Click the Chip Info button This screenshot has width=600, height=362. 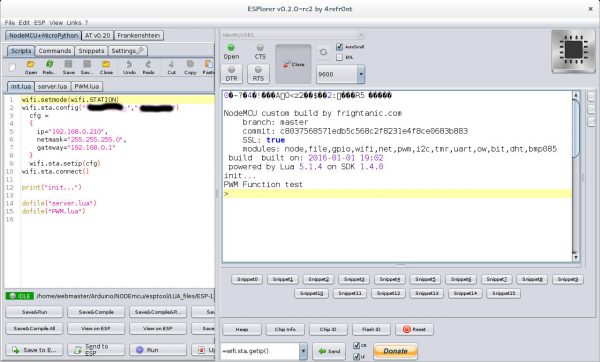285,329
